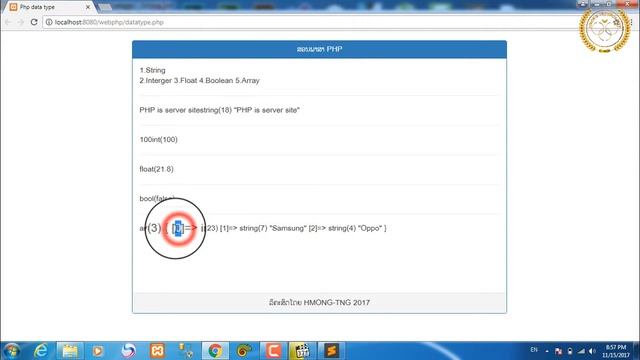Open the clock showing 8:57 PM
This screenshot has height=360, width=640.
616,351
